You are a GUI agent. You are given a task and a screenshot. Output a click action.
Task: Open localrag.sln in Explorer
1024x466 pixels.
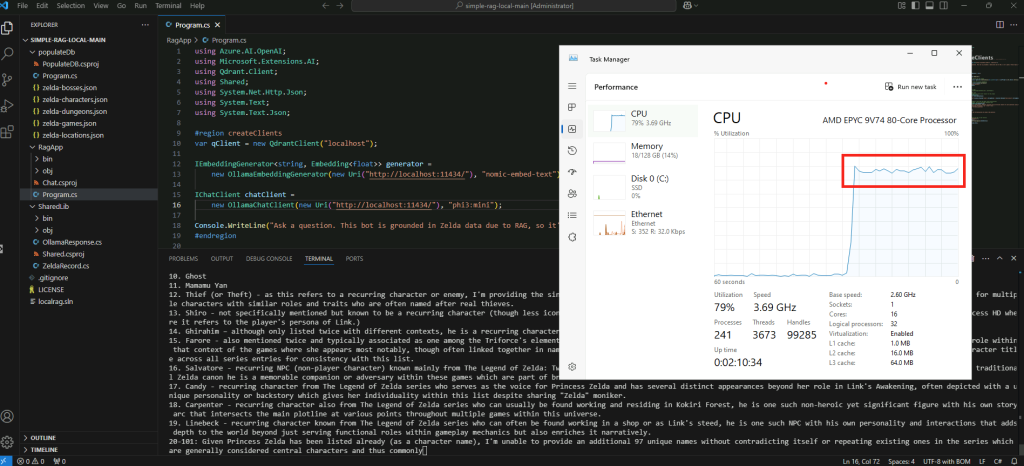click(55, 302)
